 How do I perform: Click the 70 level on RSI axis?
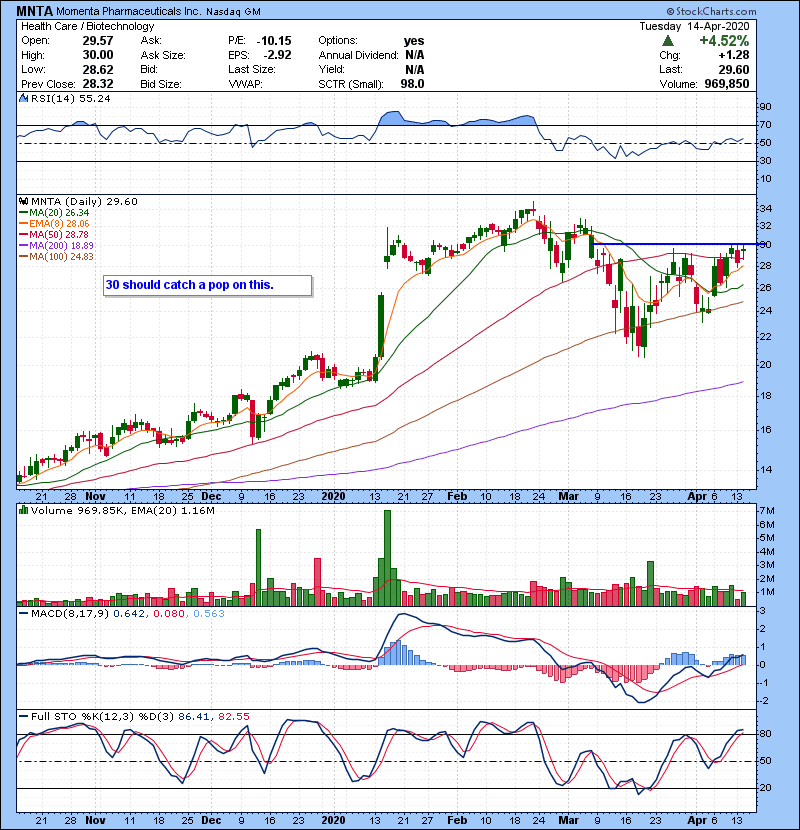pos(766,125)
